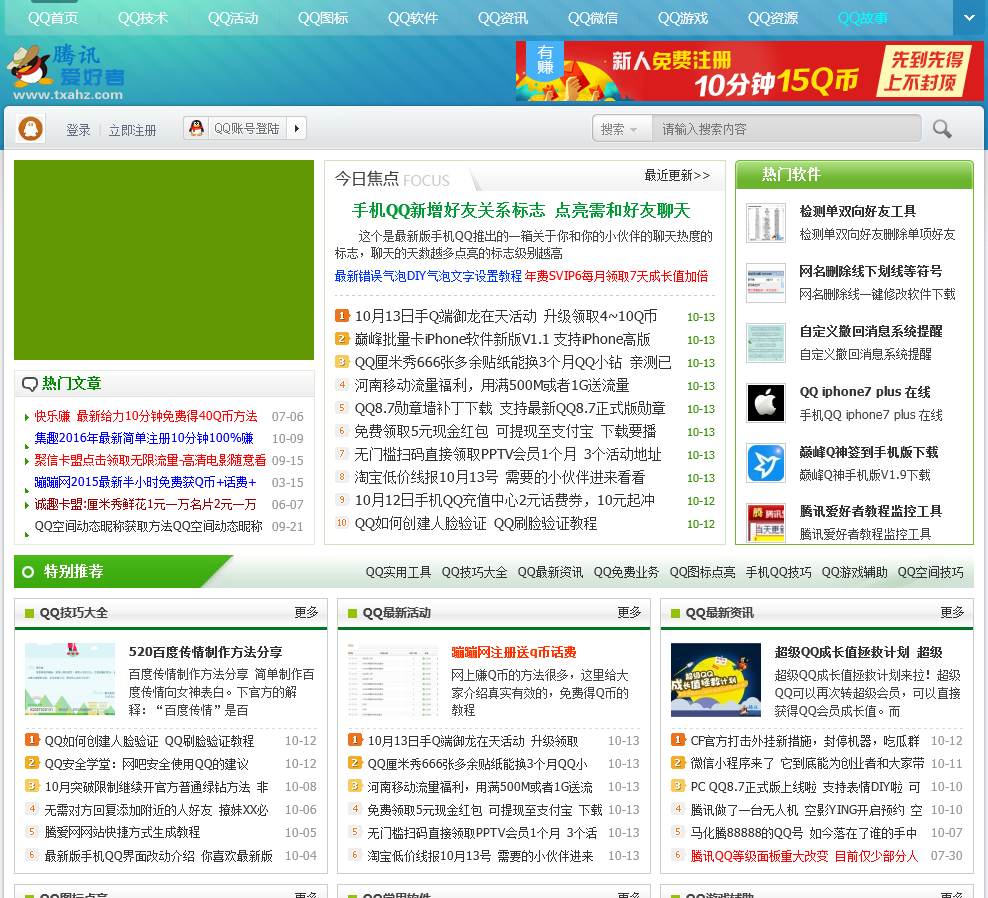Open 最新版手机QQ界面改动介绍 article
988x898 pixels.
tap(158, 856)
